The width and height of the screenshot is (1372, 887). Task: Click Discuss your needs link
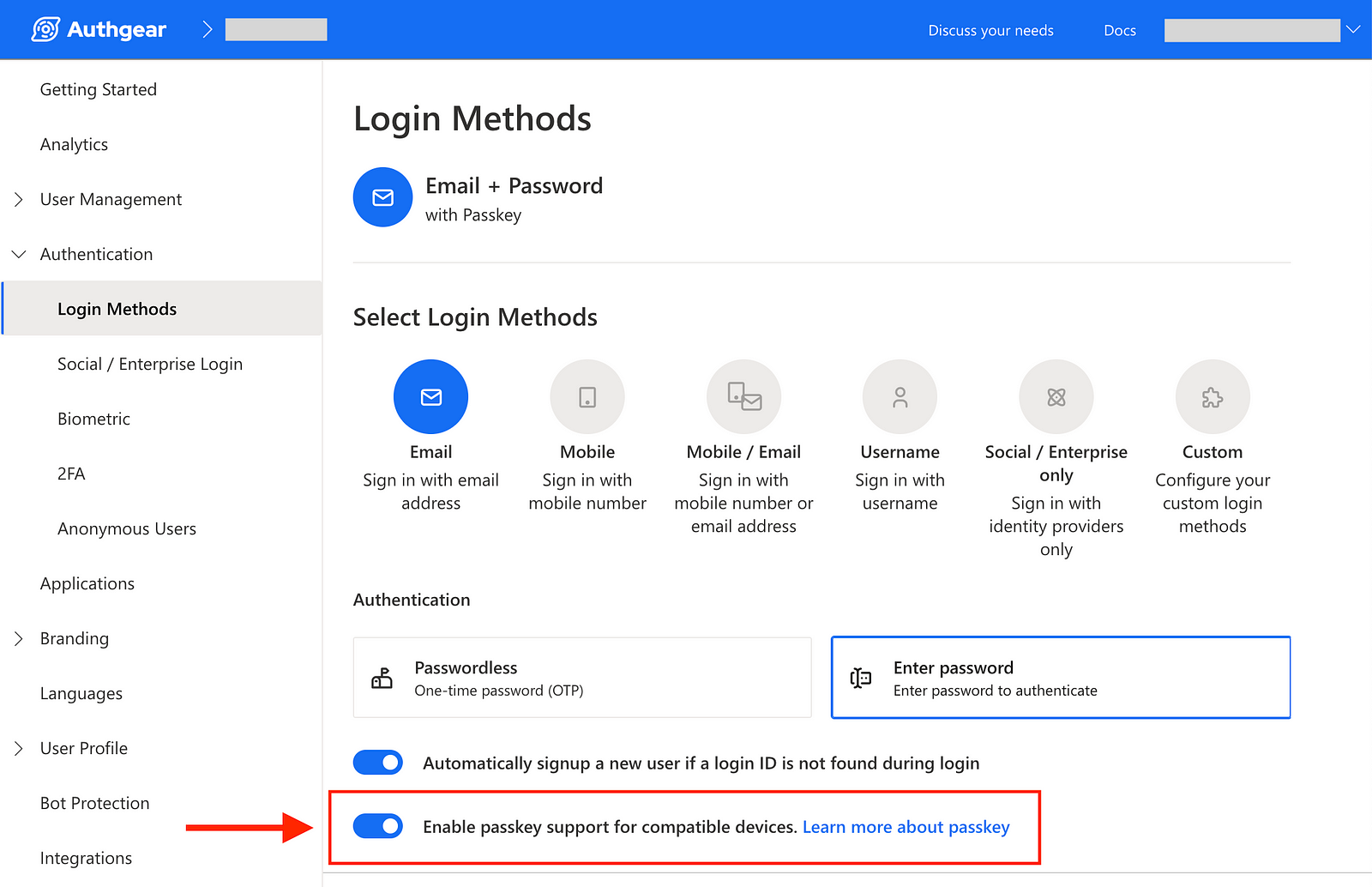click(x=991, y=30)
